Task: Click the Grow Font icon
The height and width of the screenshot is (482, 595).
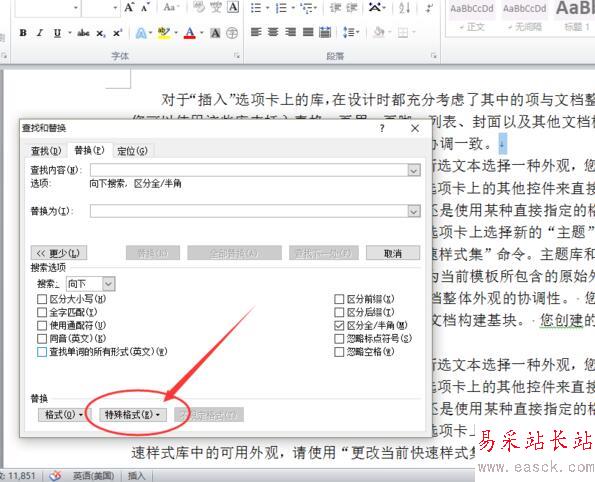Action: coord(129,7)
